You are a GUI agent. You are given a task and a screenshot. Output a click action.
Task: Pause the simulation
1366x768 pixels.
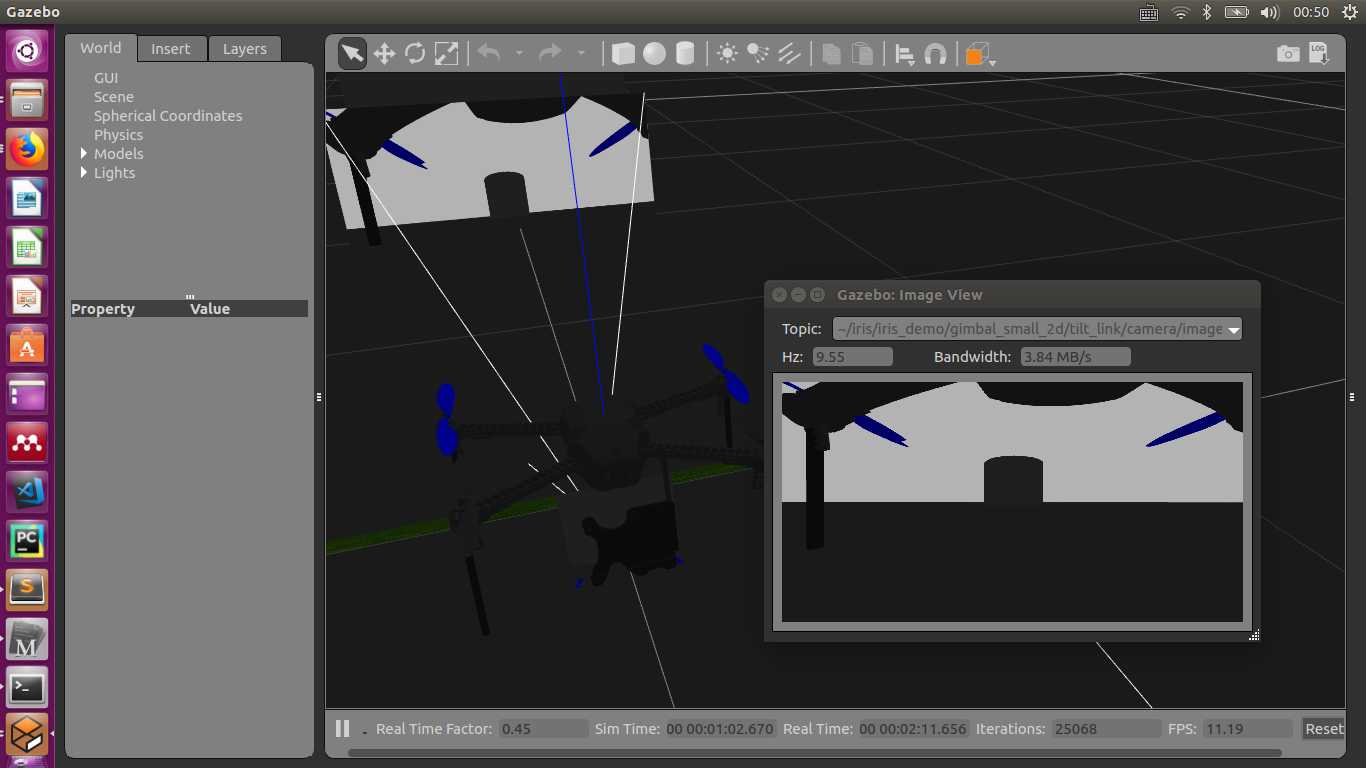(342, 729)
